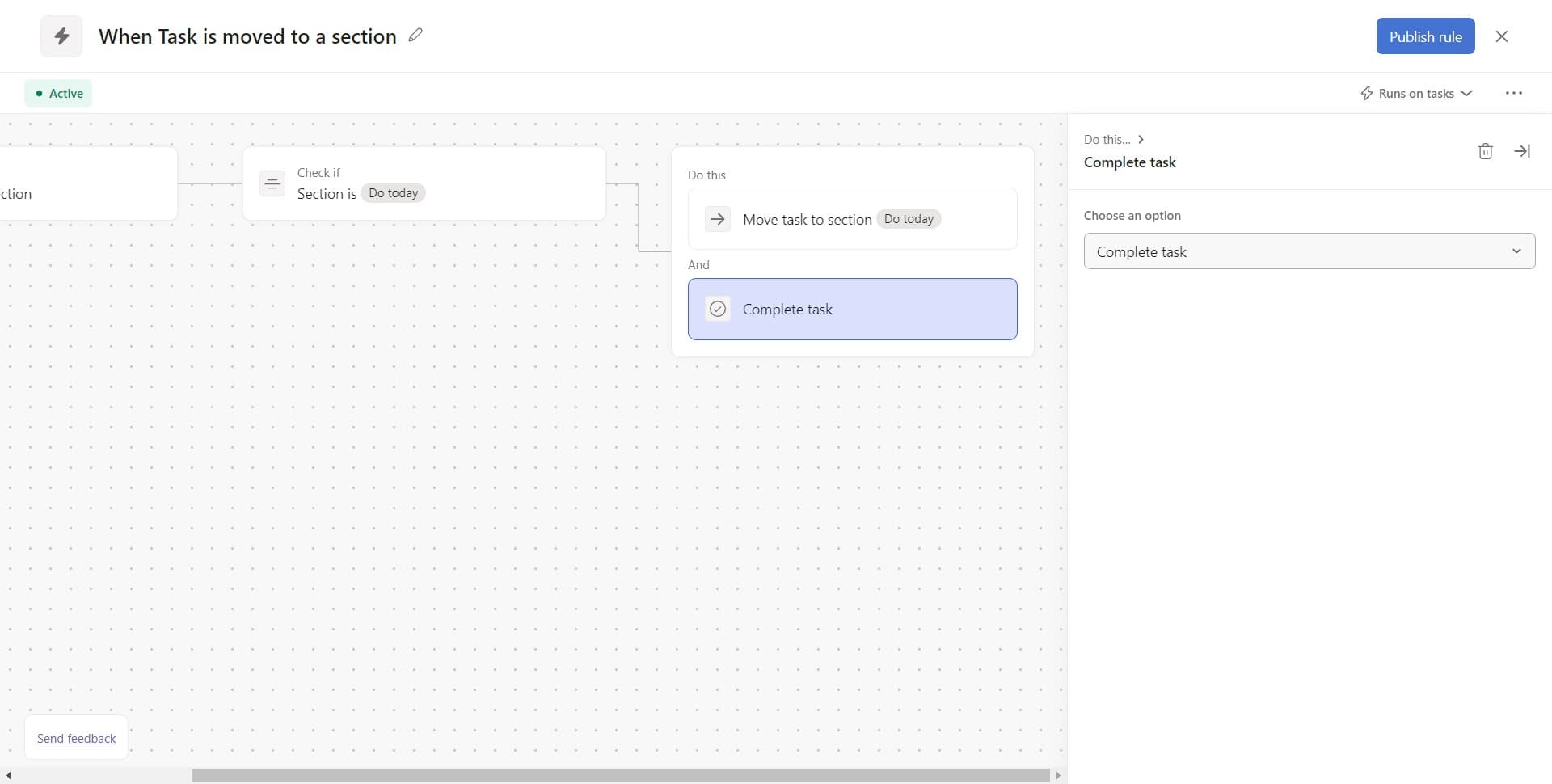This screenshot has width=1552, height=784.
Task: Click the arrow icon in Move task to section
Action: point(717,219)
